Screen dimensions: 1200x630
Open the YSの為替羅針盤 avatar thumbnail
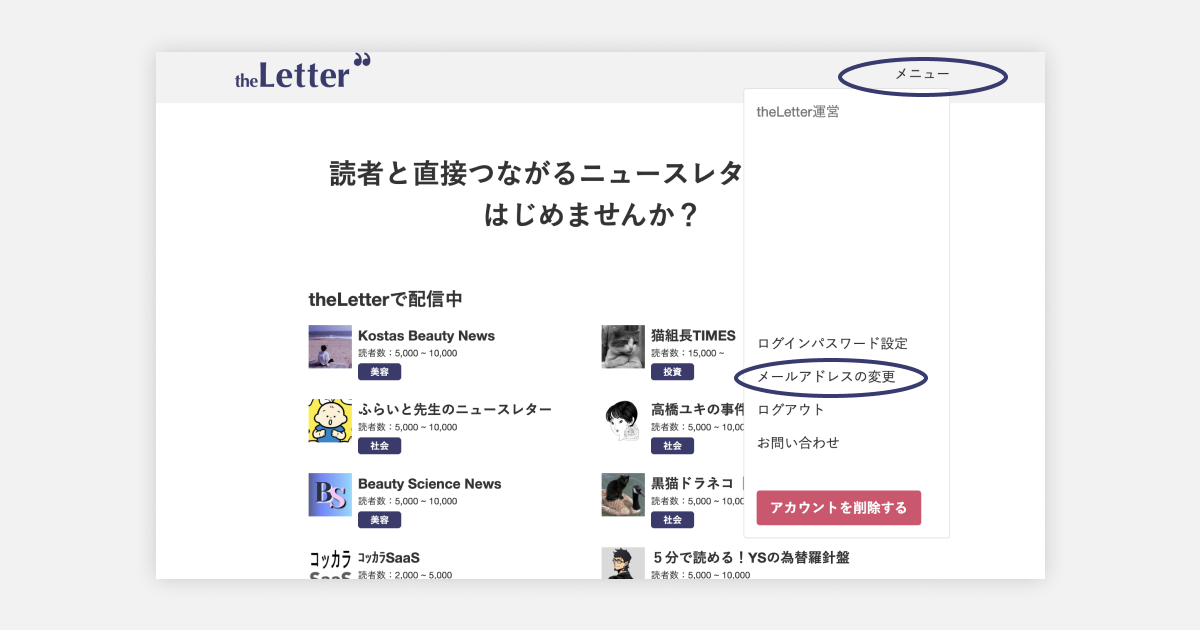(x=623, y=563)
